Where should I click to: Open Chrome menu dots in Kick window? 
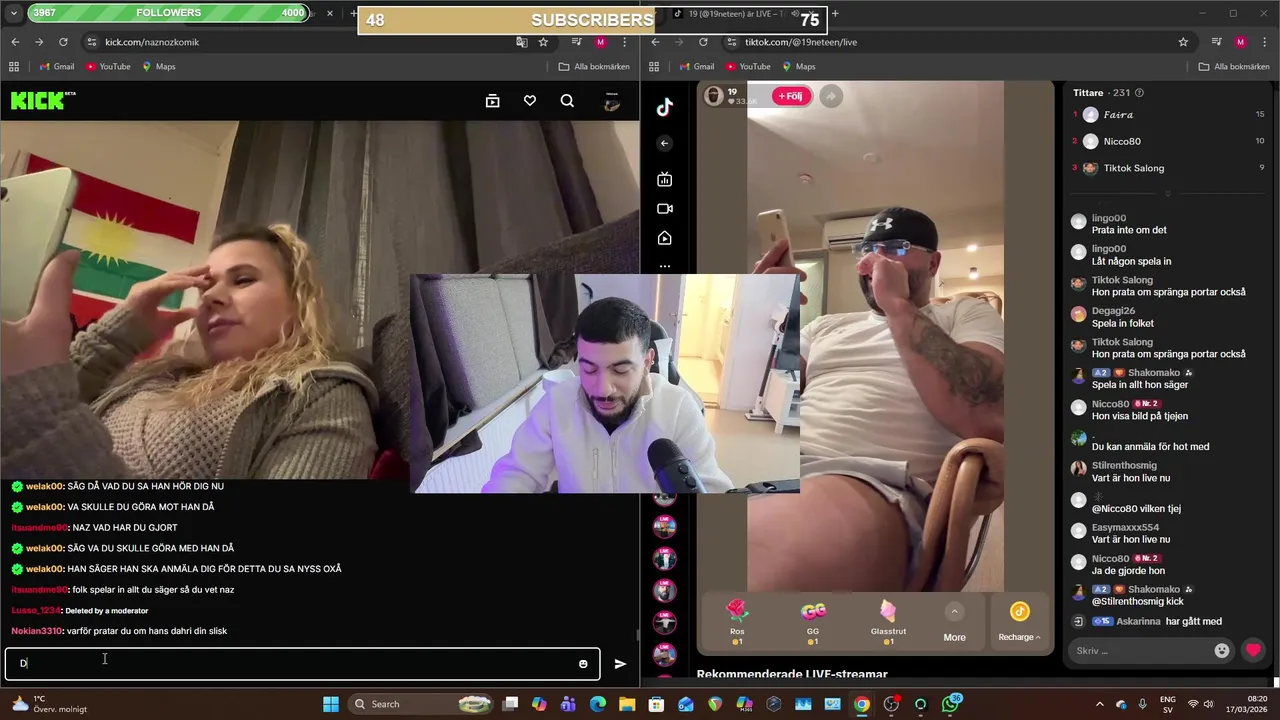point(624,42)
